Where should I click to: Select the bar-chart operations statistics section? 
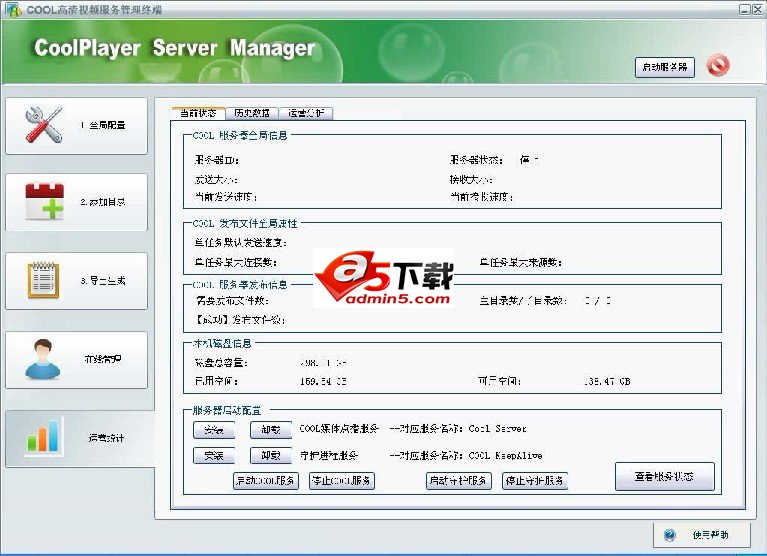click(80, 439)
